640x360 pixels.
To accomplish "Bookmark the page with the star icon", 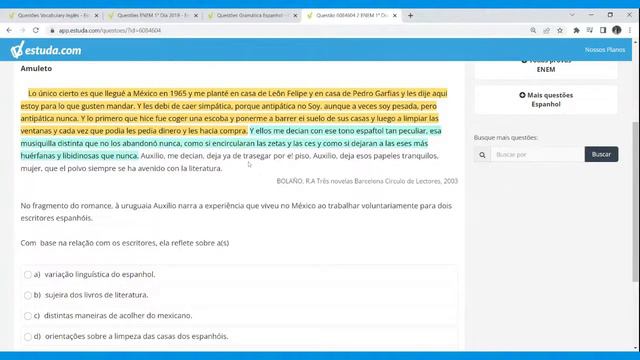I will point(560,30).
